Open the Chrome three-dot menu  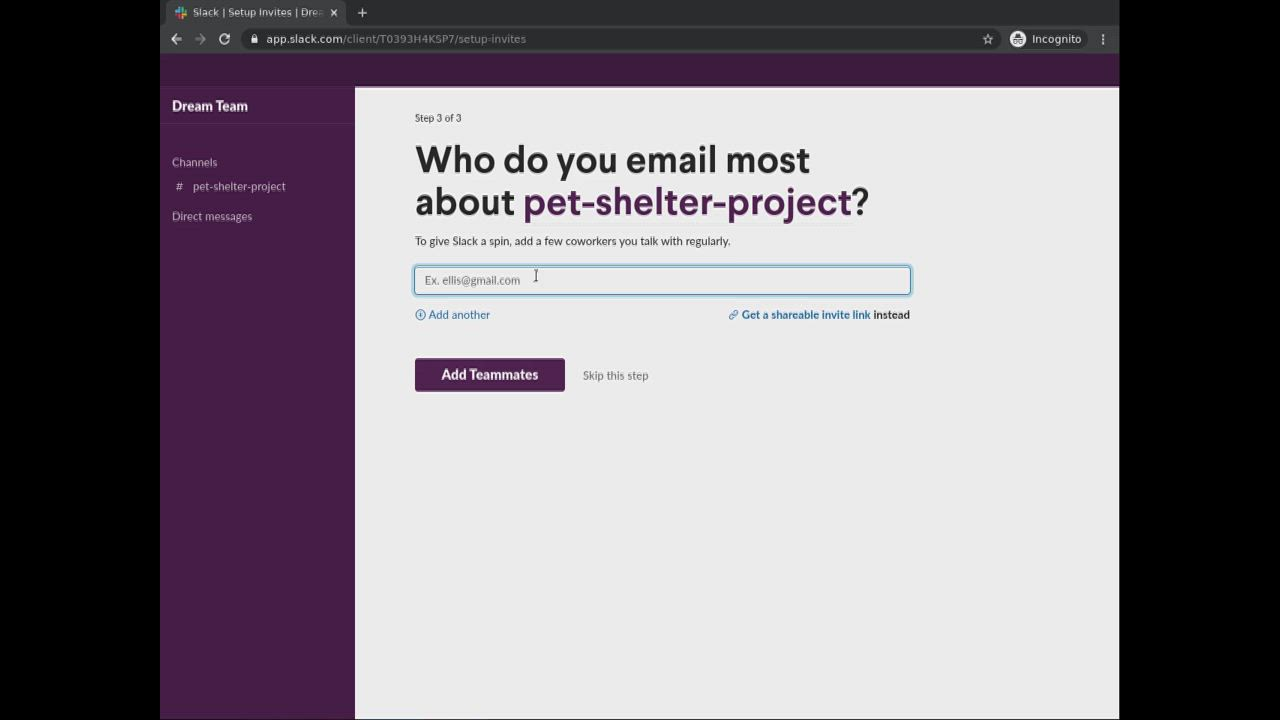point(1103,39)
